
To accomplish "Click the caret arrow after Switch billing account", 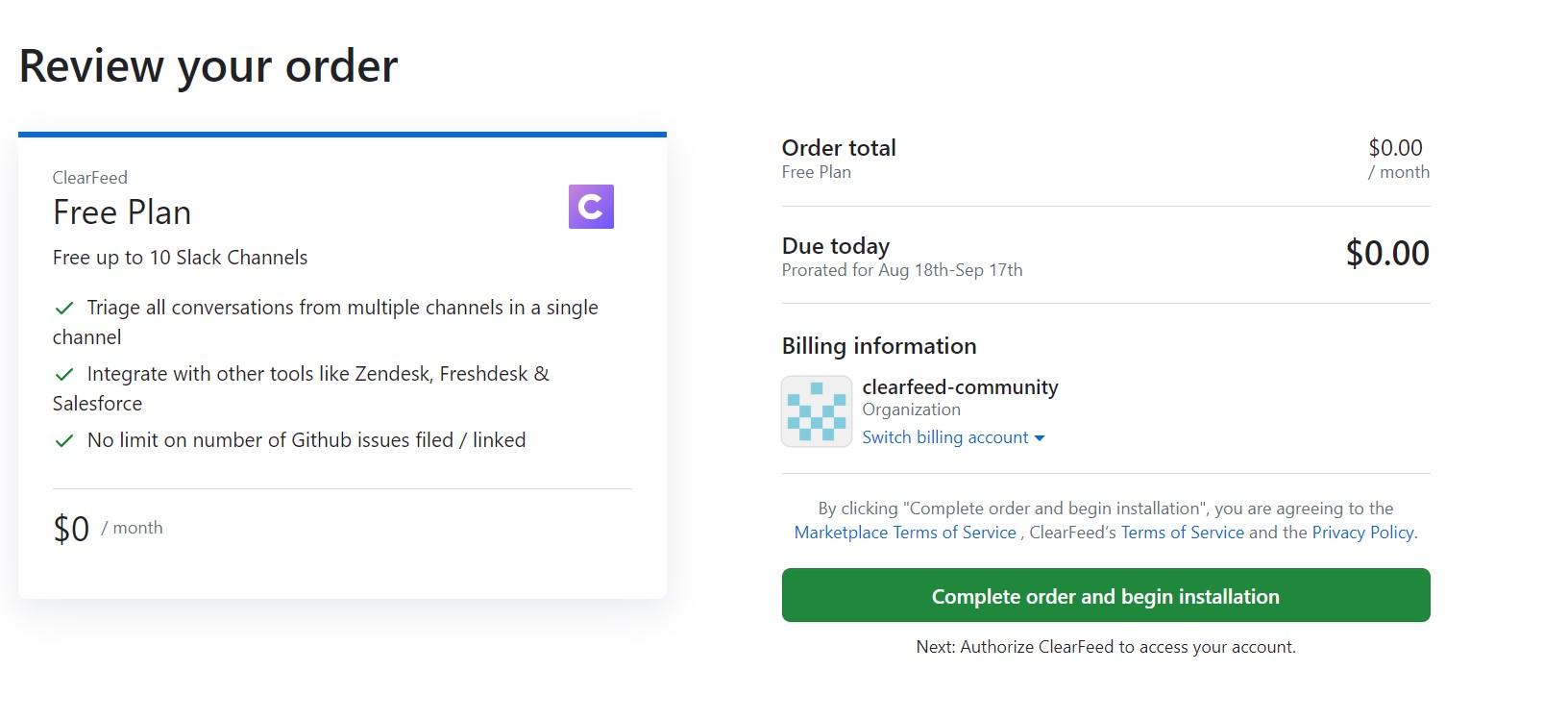I will [x=1040, y=438].
